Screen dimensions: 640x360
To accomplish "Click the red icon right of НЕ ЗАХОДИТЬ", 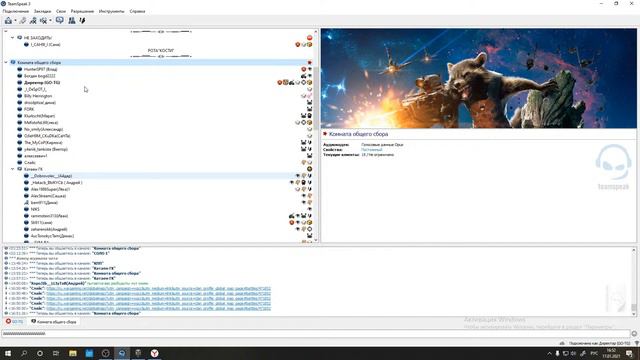I will pyautogui.click(x=309, y=38).
